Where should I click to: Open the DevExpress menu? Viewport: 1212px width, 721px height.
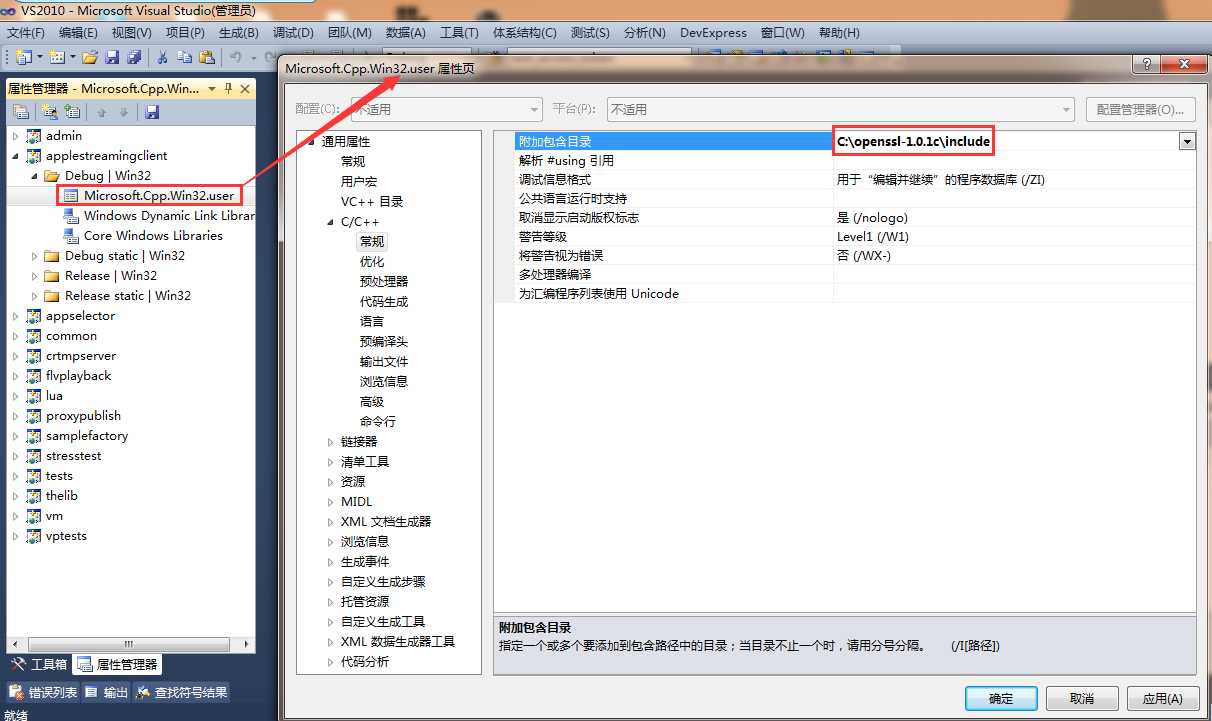(713, 32)
